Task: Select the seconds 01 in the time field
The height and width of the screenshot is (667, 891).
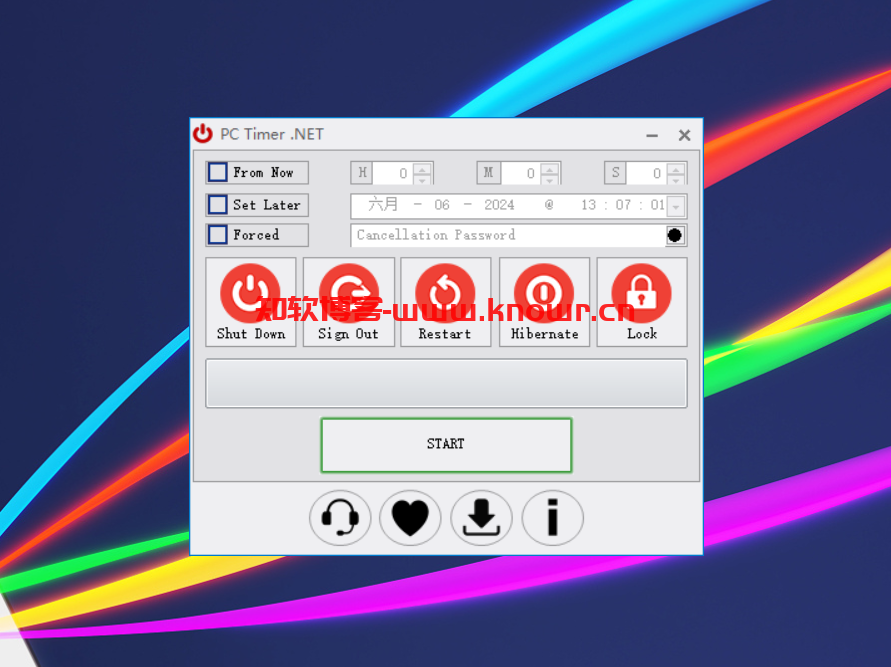Action: click(x=657, y=205)
